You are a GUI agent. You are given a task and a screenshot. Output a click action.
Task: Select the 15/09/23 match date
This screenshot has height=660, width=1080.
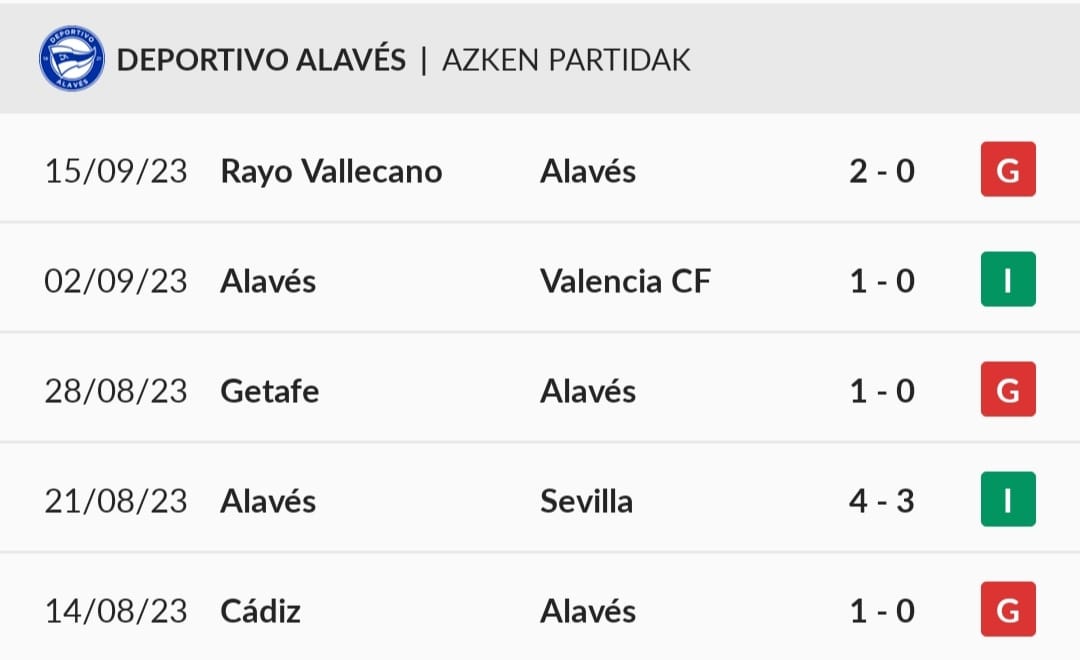[x=116, y=172]
